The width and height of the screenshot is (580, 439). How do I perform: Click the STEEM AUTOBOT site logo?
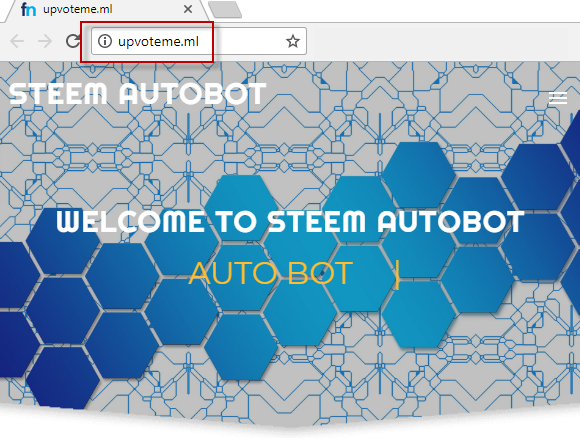point(137,94)
